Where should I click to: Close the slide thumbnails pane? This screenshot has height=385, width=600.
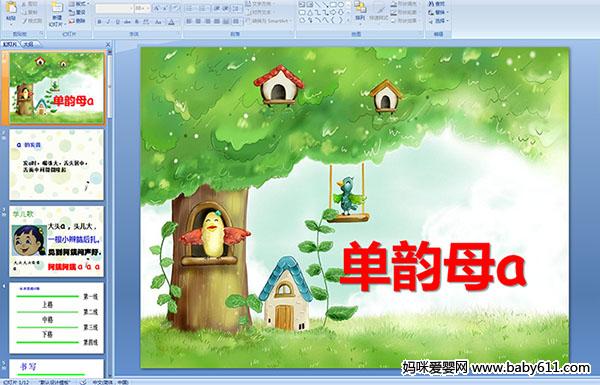point(108,44)
